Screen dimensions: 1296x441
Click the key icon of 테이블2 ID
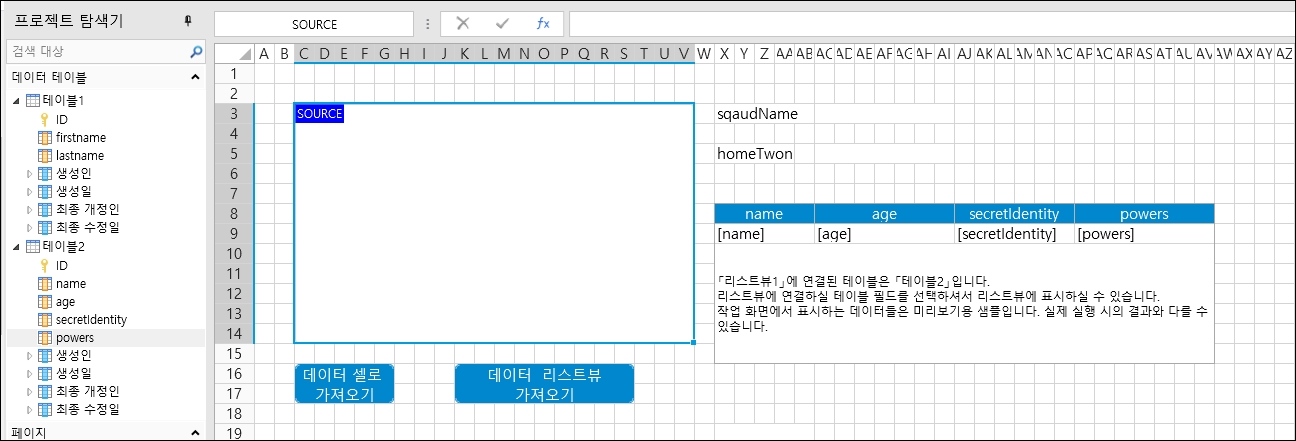[x=44, y=265]
